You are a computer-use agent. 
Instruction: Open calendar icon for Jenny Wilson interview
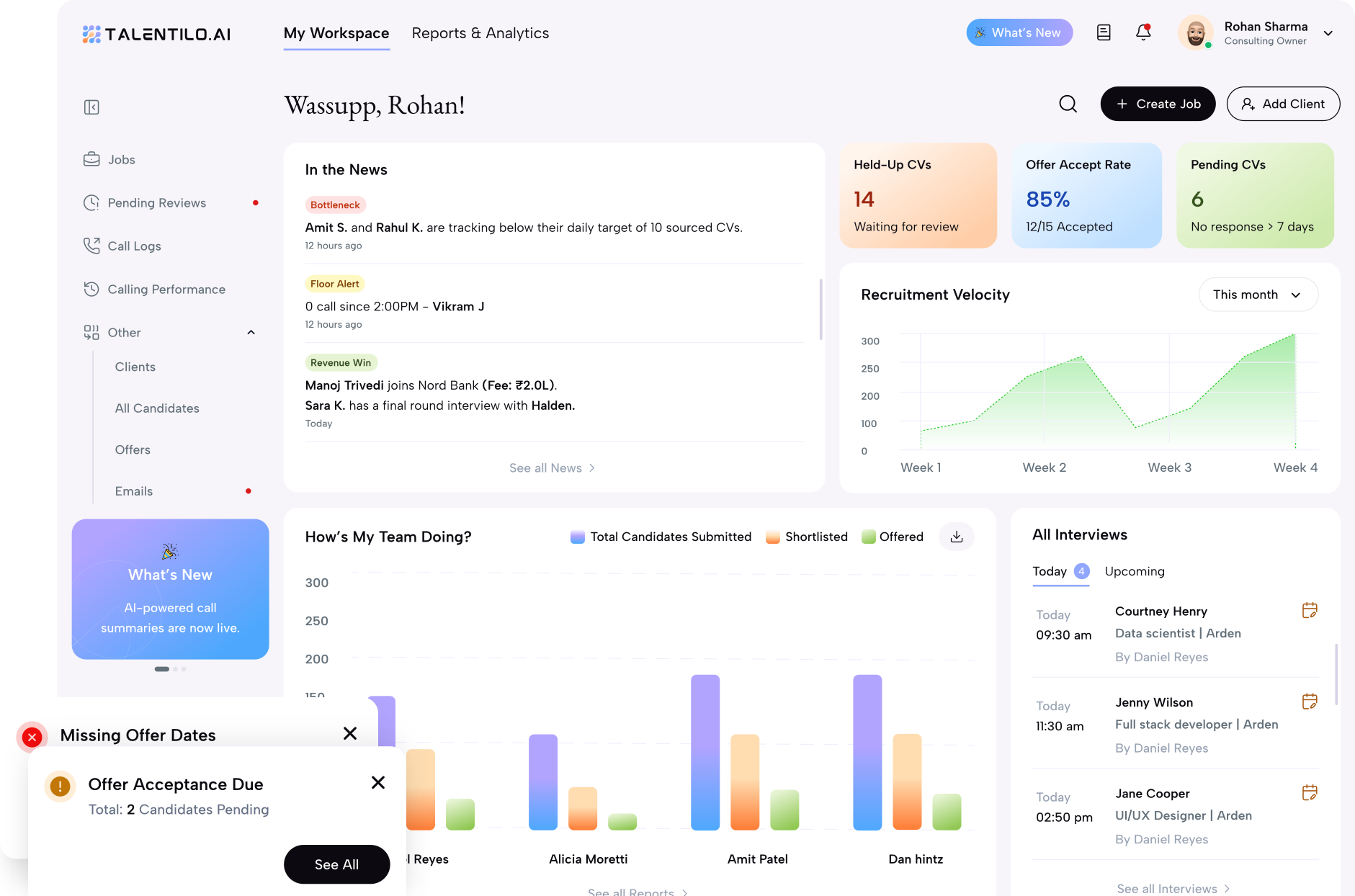pos(1310,702)
